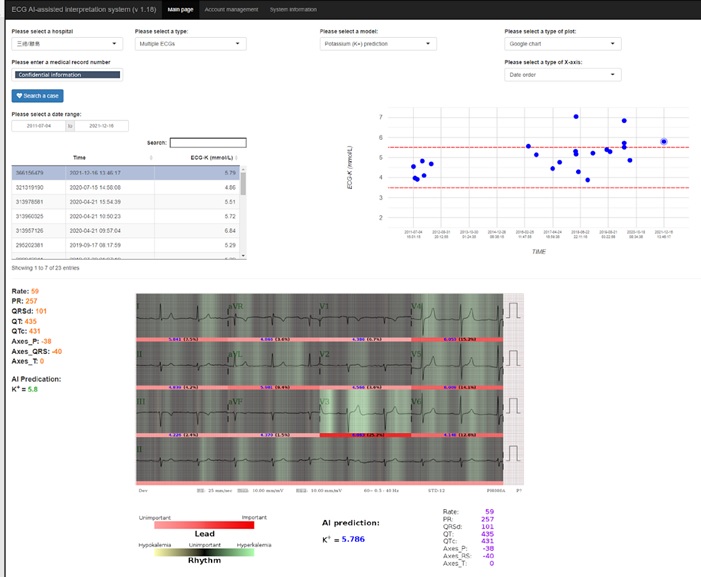The image size is (701, 577).
Task: Click the table scrollbar down arrow
Action: (x=243, y=256)
